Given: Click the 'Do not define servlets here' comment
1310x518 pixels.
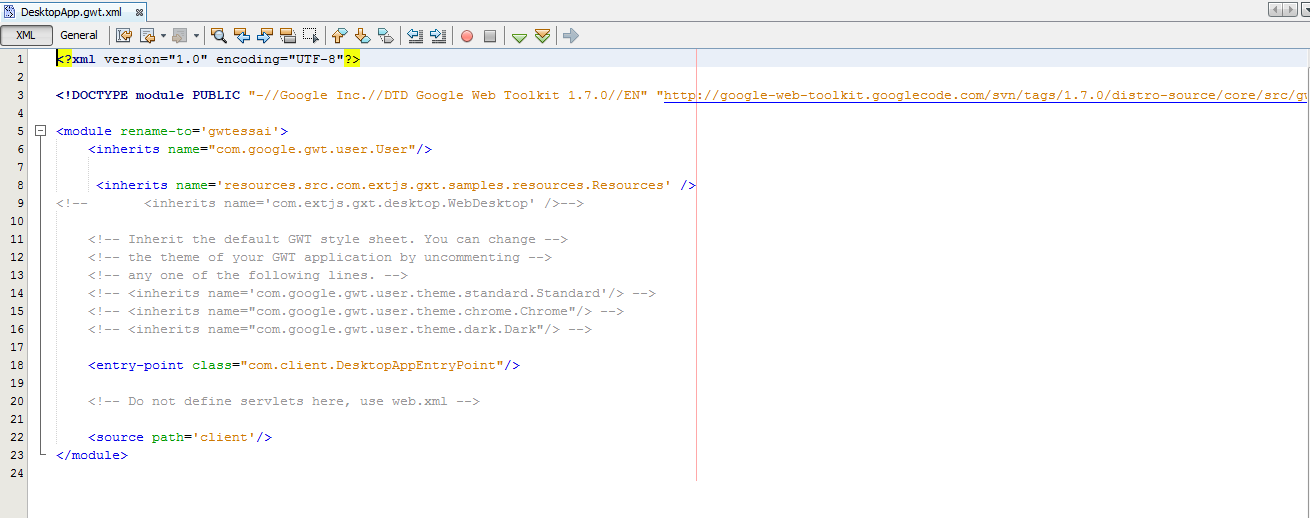Looking at the screenshot, I should point(284,401).
